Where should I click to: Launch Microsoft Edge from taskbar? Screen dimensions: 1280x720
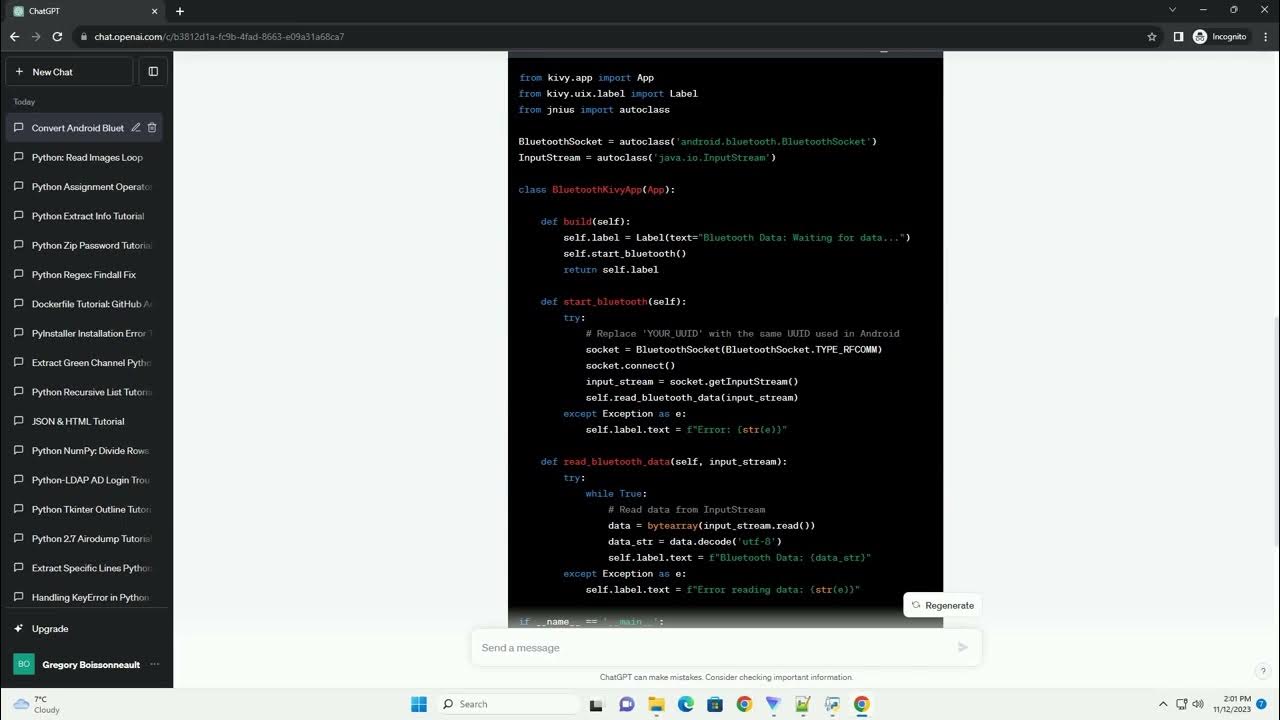tap(686, 704)
